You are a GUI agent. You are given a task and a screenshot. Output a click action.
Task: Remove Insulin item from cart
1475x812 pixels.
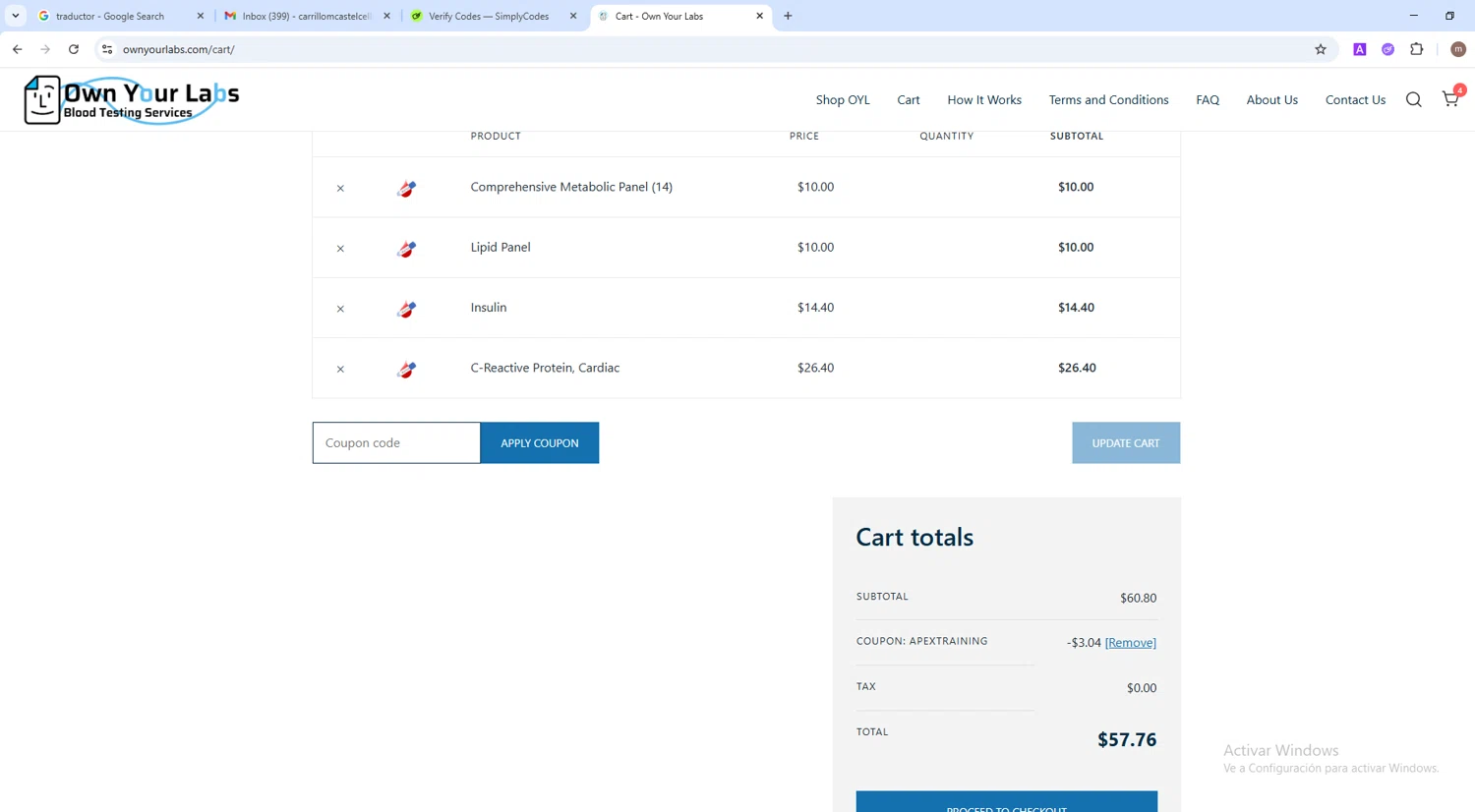pyautogui.click(x=340, y=309)
